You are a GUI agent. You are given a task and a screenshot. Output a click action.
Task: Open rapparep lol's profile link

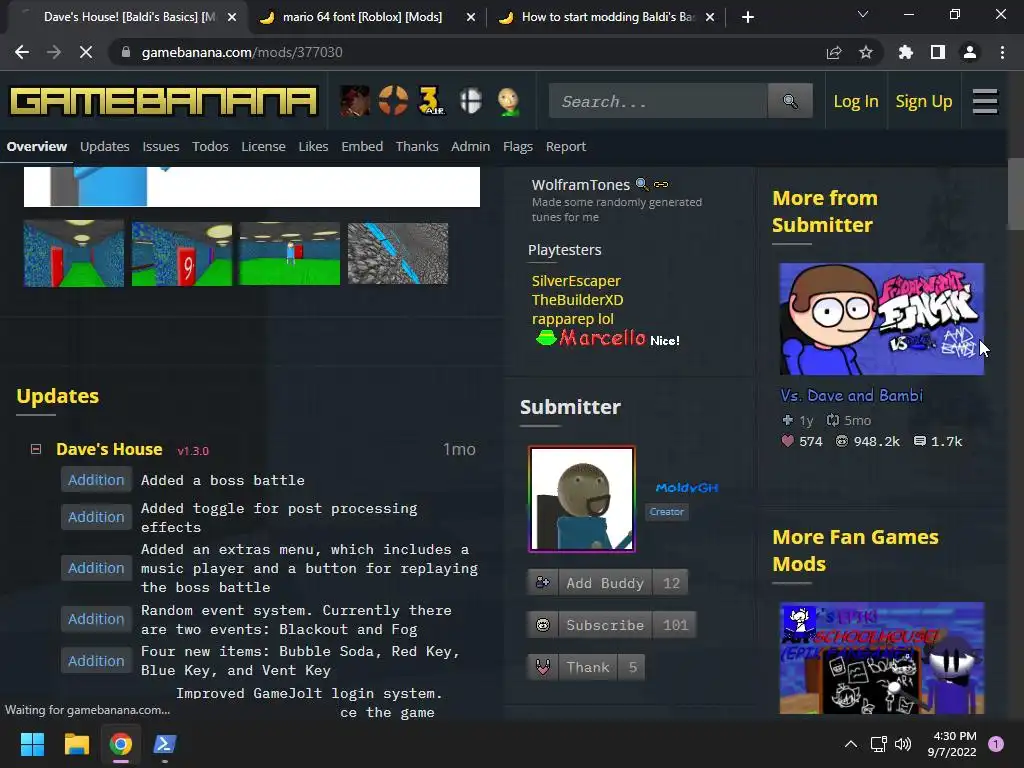click(573, 319)
